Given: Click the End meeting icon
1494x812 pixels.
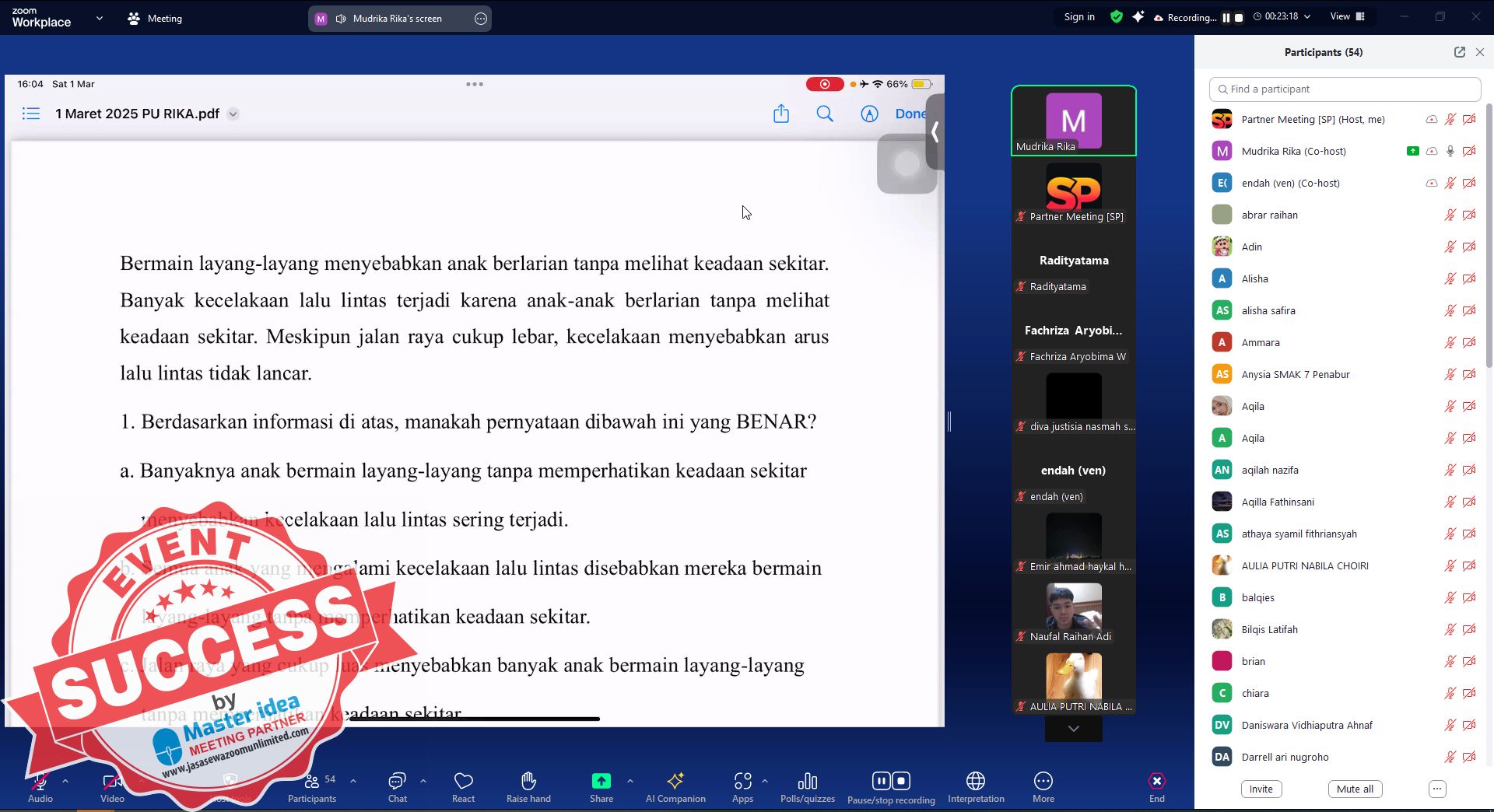Looking at the screenshot, I should coord(1156,781).
